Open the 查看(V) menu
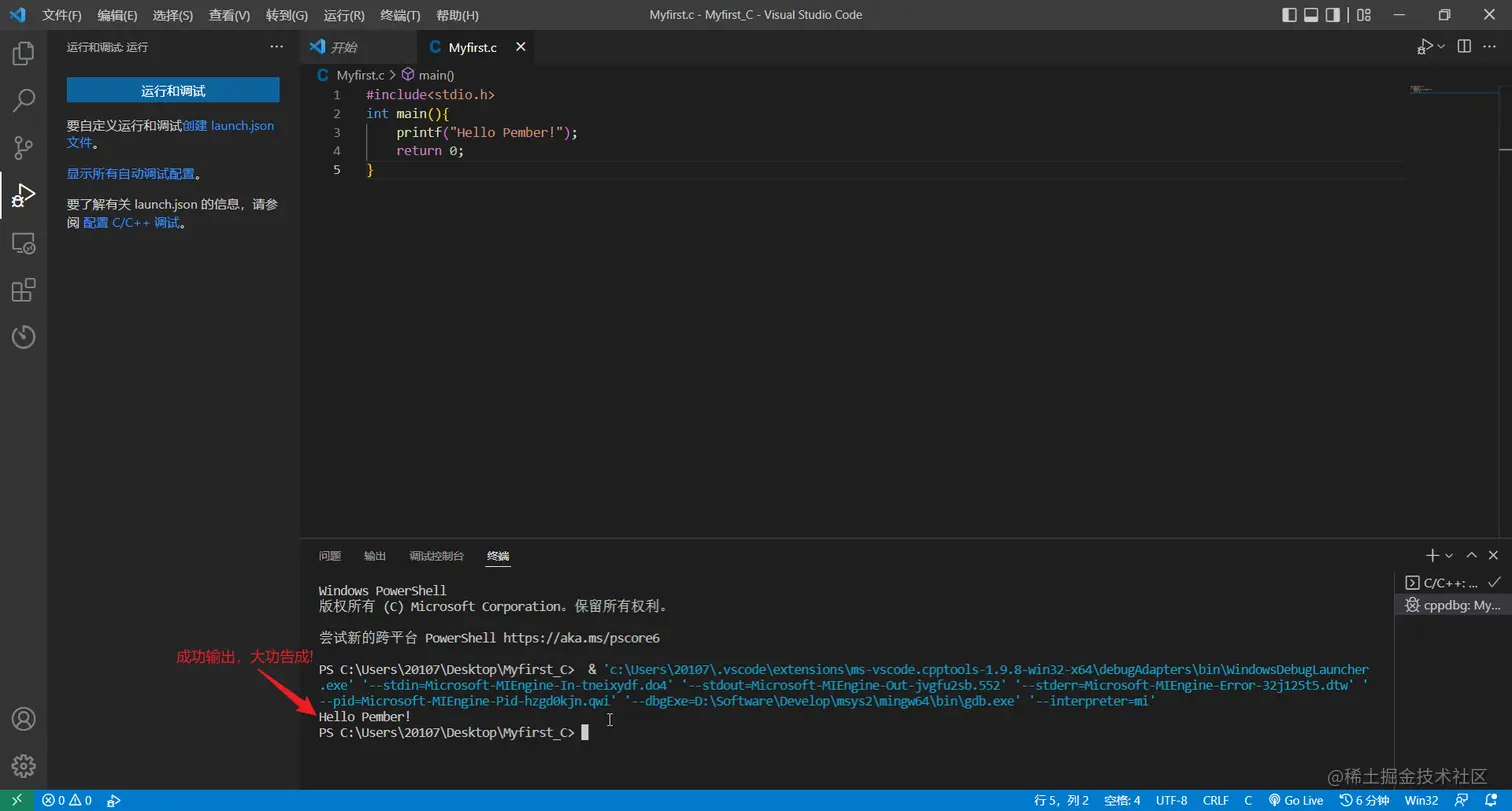The height and width of the screenshot is (811, 1512). [230, 15]
